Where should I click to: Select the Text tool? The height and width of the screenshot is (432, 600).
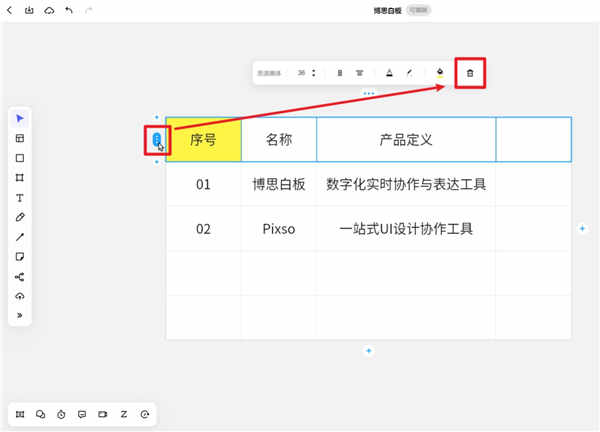click(x=20, y=198)
